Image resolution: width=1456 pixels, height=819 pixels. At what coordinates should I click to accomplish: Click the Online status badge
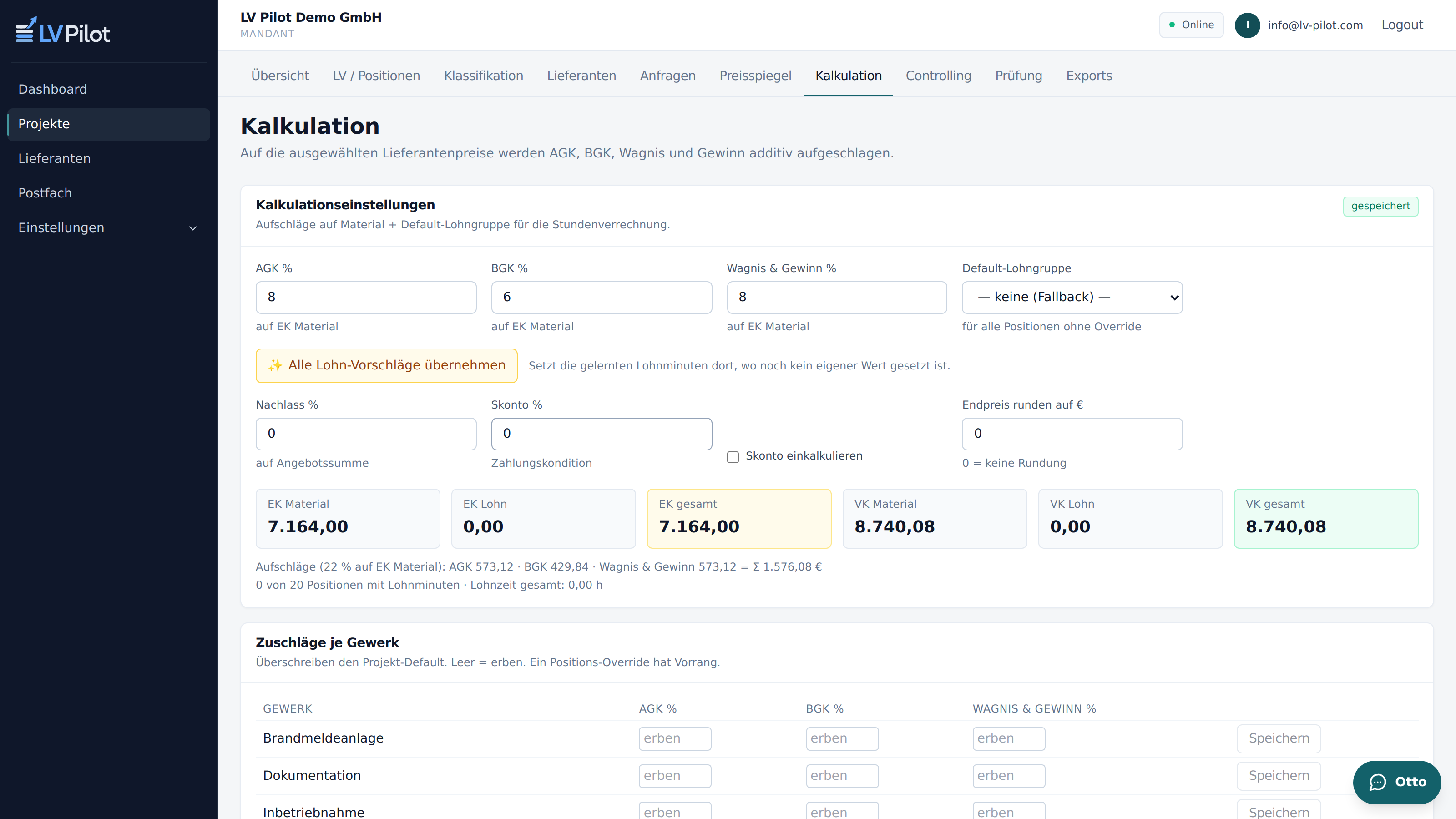coord(1191,25)
